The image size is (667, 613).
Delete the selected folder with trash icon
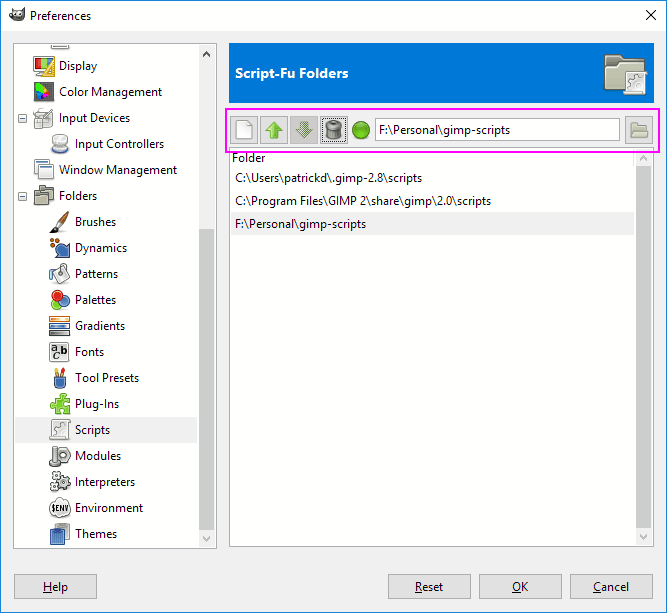click(334, 130)
